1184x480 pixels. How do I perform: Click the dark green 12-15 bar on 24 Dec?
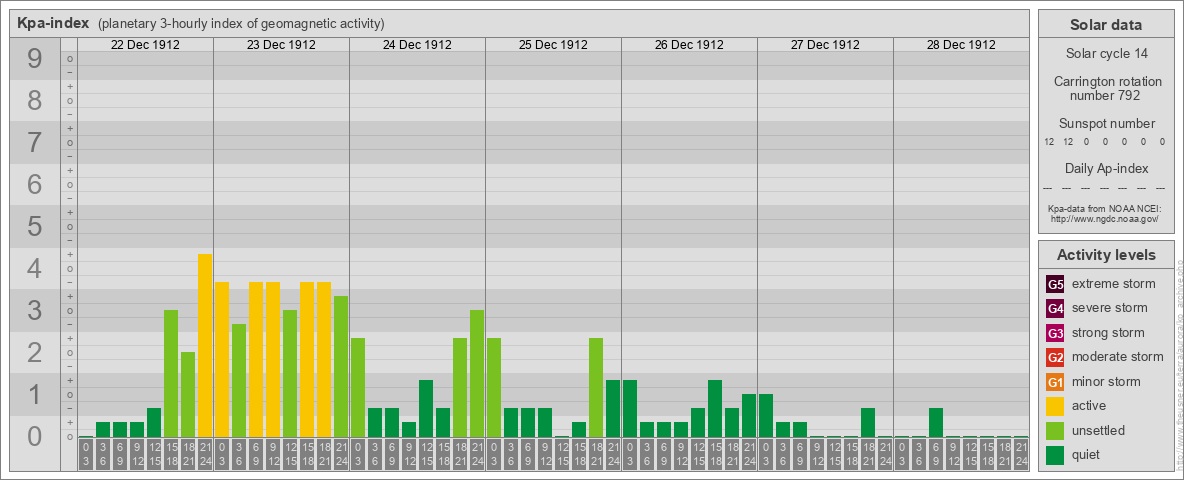point(426,408)
